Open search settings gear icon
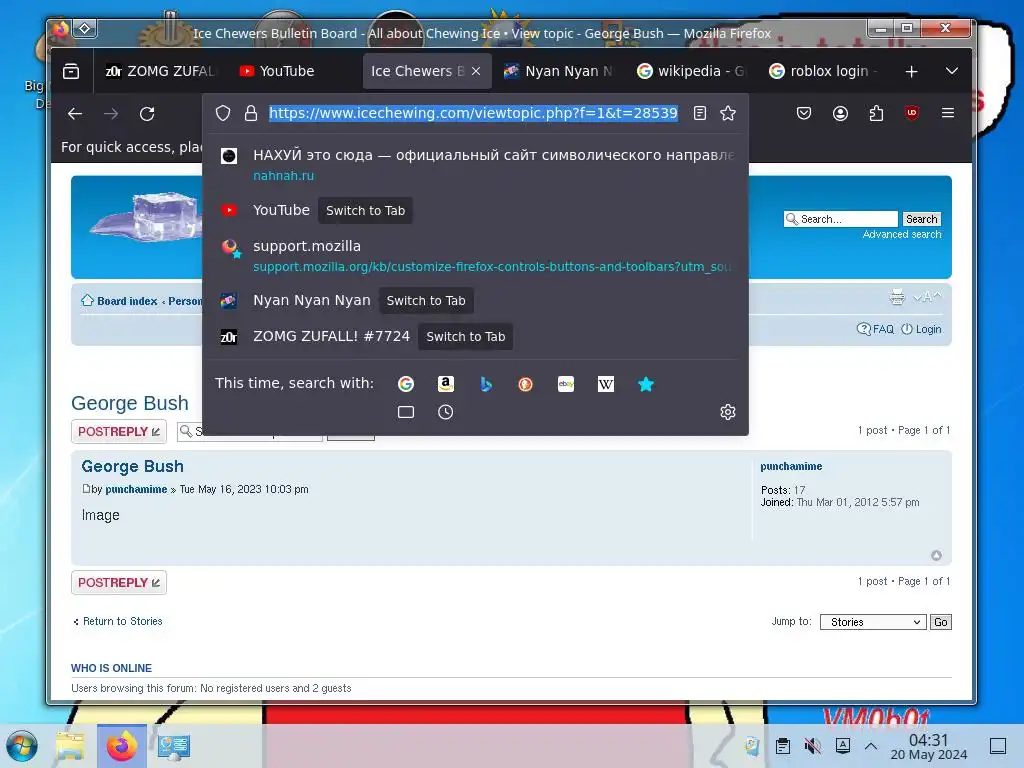The height and width of the screenshot is (768, 1024). (x=728, y=412)
